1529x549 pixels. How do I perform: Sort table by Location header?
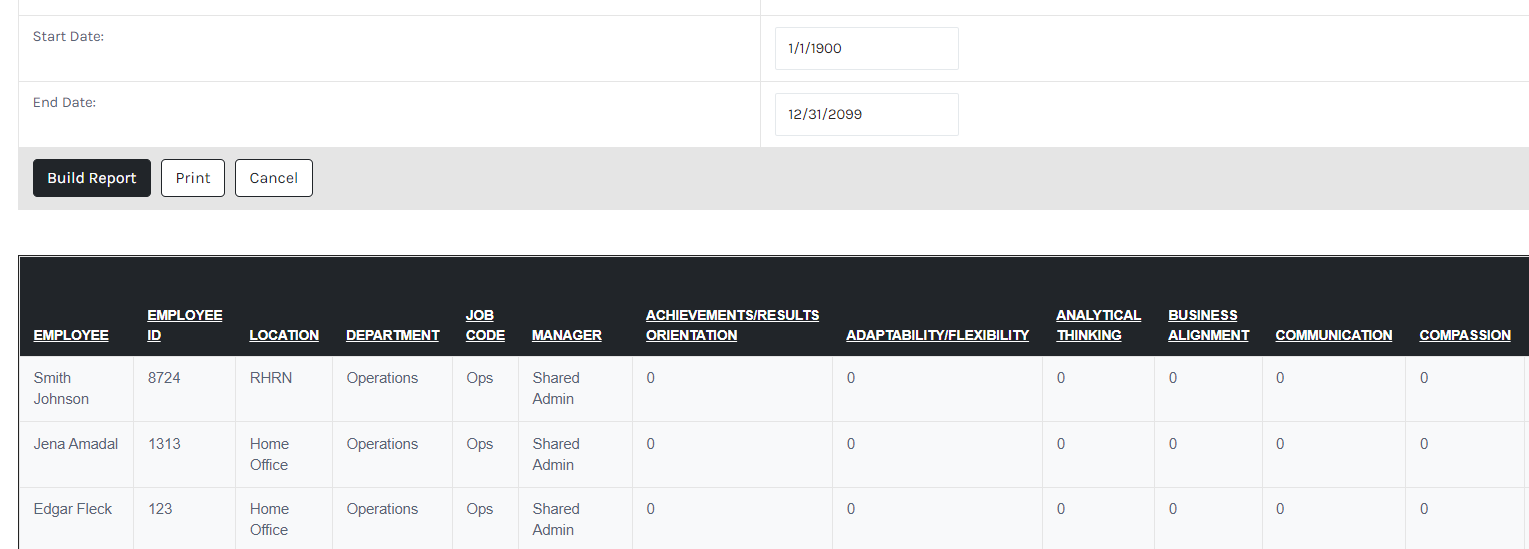tap(284, 335)
